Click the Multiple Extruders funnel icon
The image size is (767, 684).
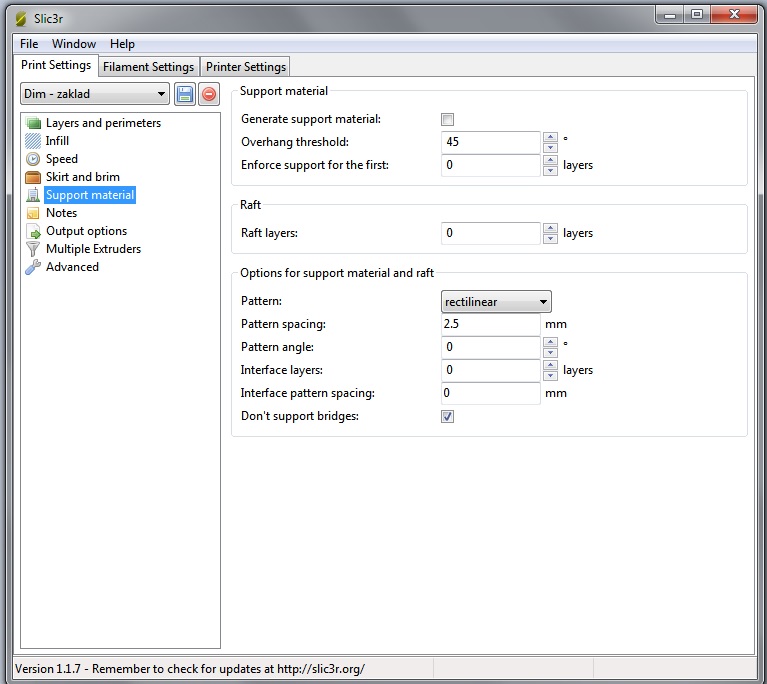[33, 249]
